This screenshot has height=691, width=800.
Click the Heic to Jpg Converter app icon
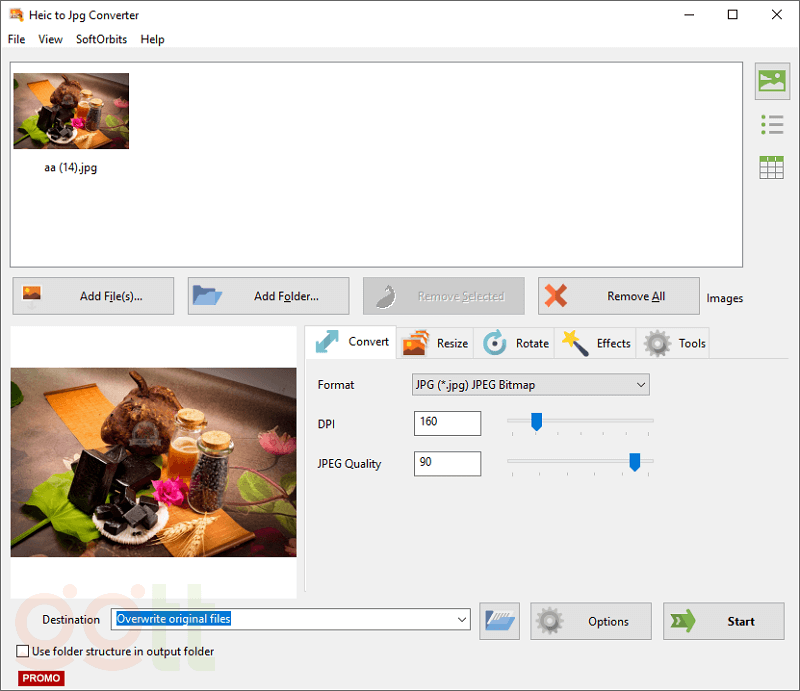pos(16,15)
